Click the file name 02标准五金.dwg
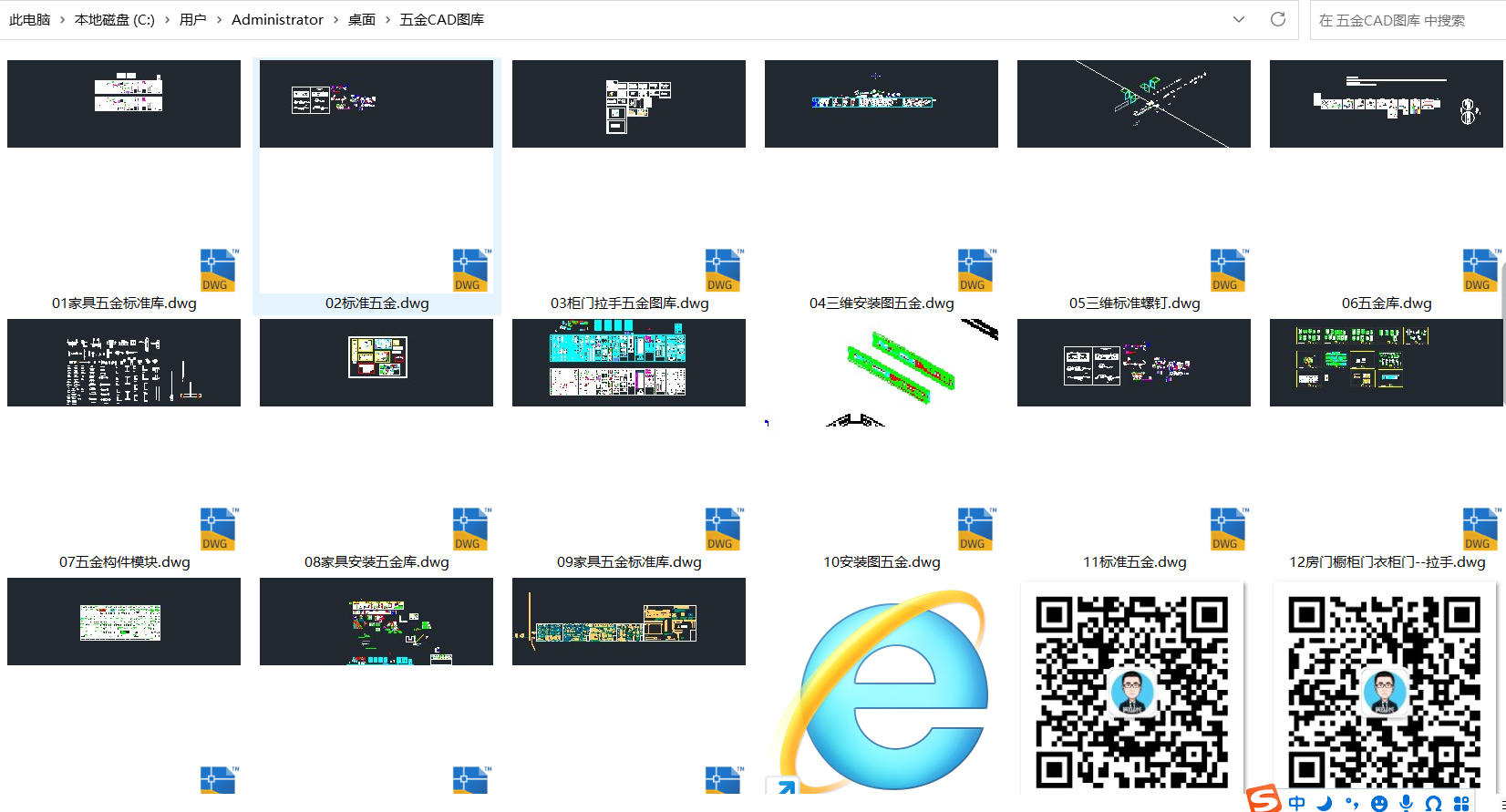1506x812 pixels. tap(376, 303)
